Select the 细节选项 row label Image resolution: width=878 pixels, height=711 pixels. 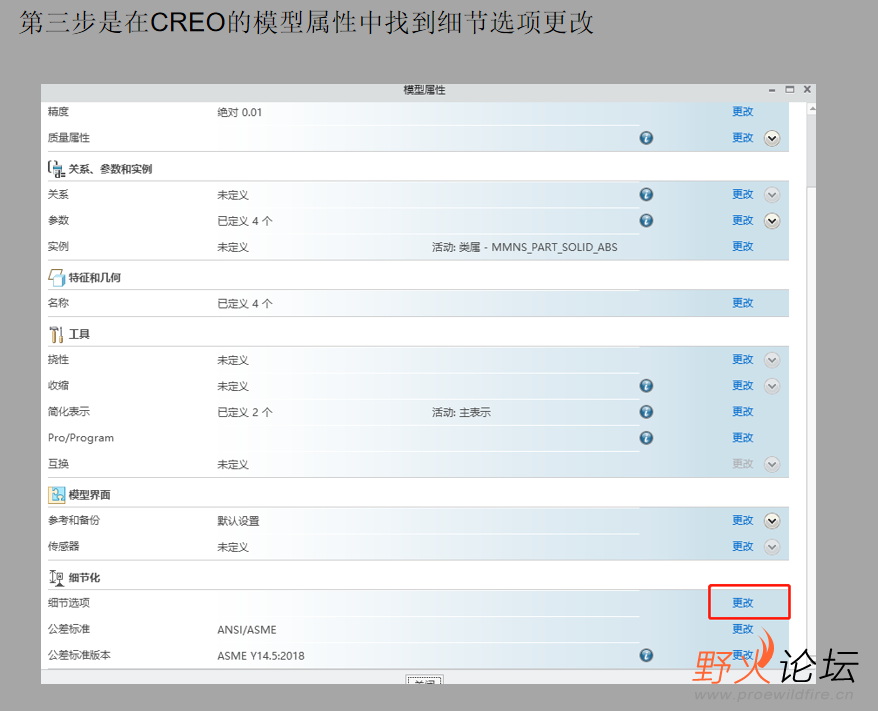tap(68, 603)
